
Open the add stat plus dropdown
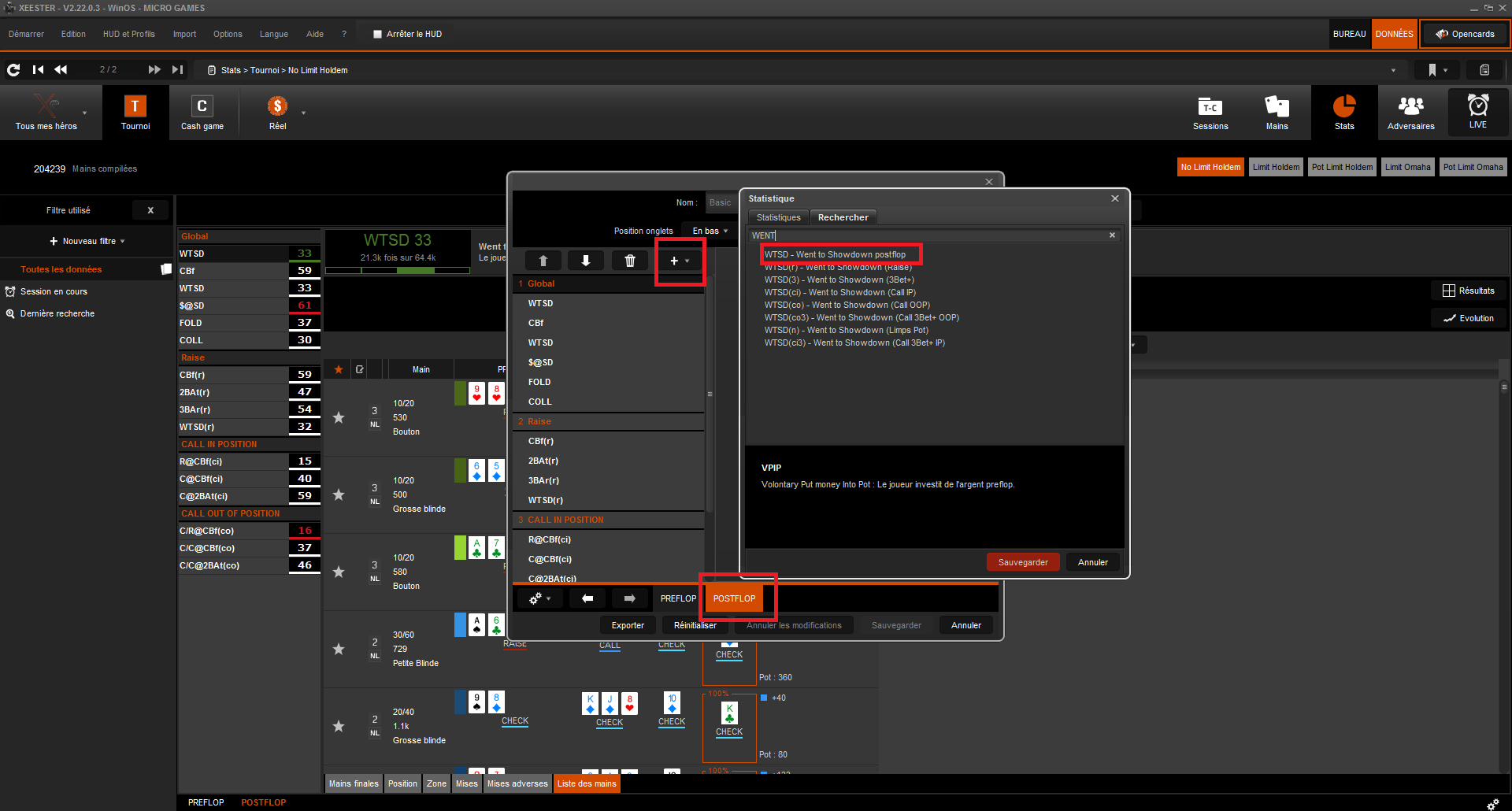[680, 261]
